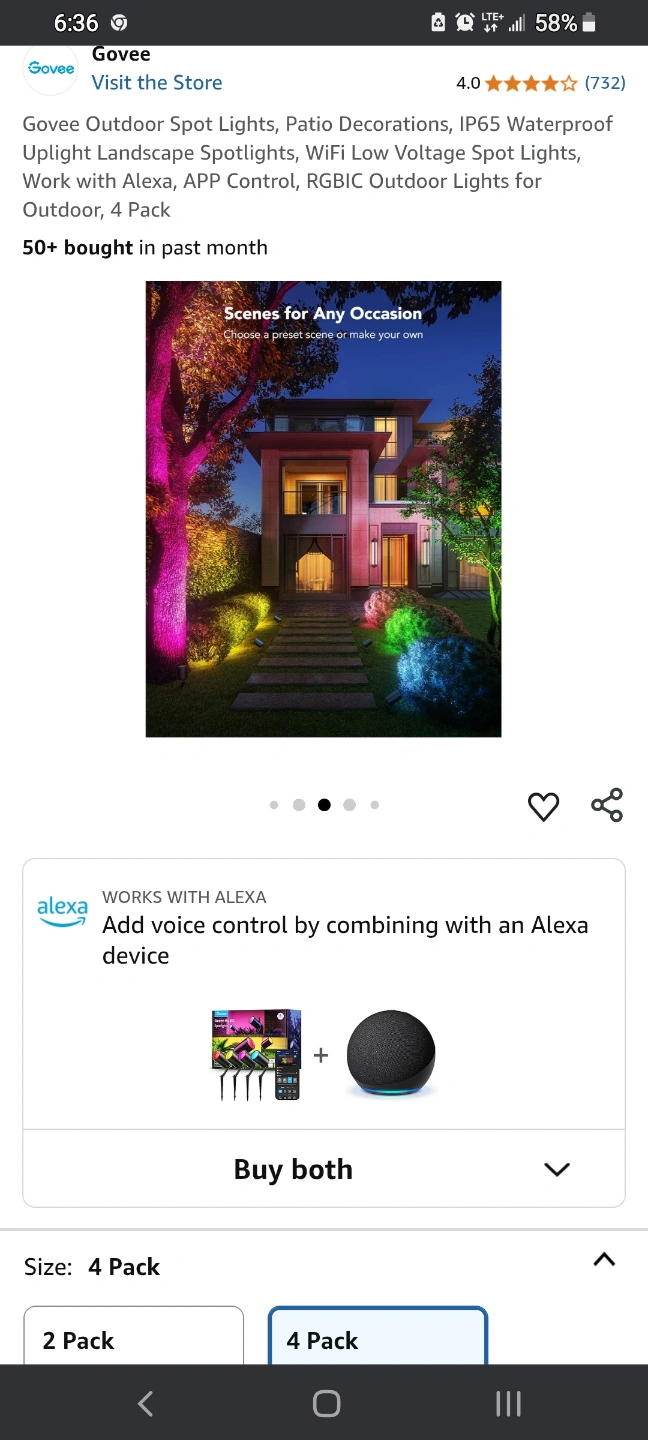Tap the Govee spotlights bundle thumbnail
Viewport: 648px width, 1440px height.
(x=256, y=1055)
